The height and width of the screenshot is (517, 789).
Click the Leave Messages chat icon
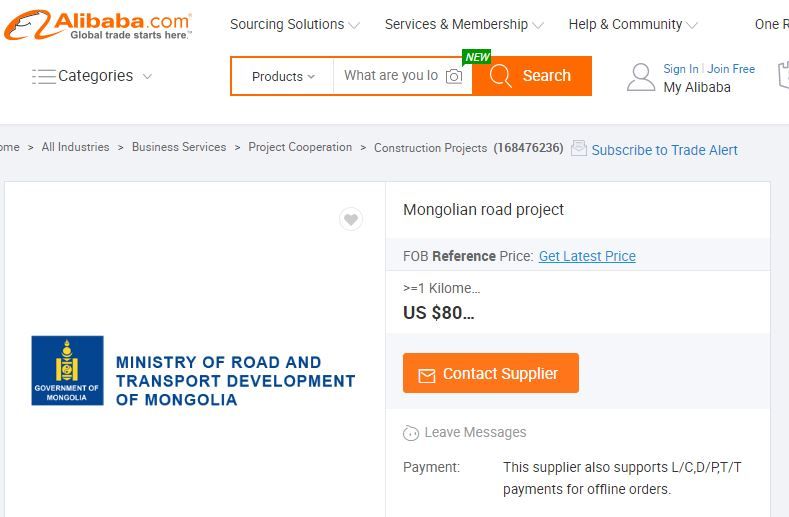click(x=411, y=433)
